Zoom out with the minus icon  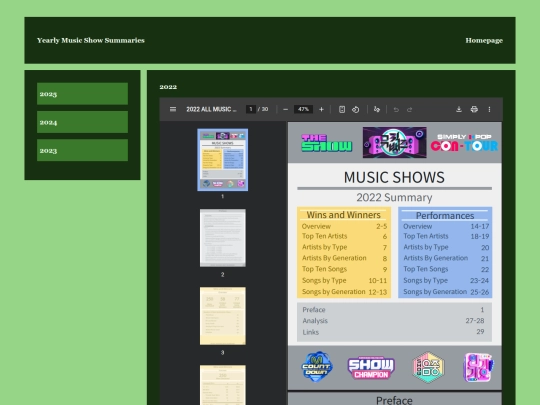pyautogui.click(x=285, y=109)
